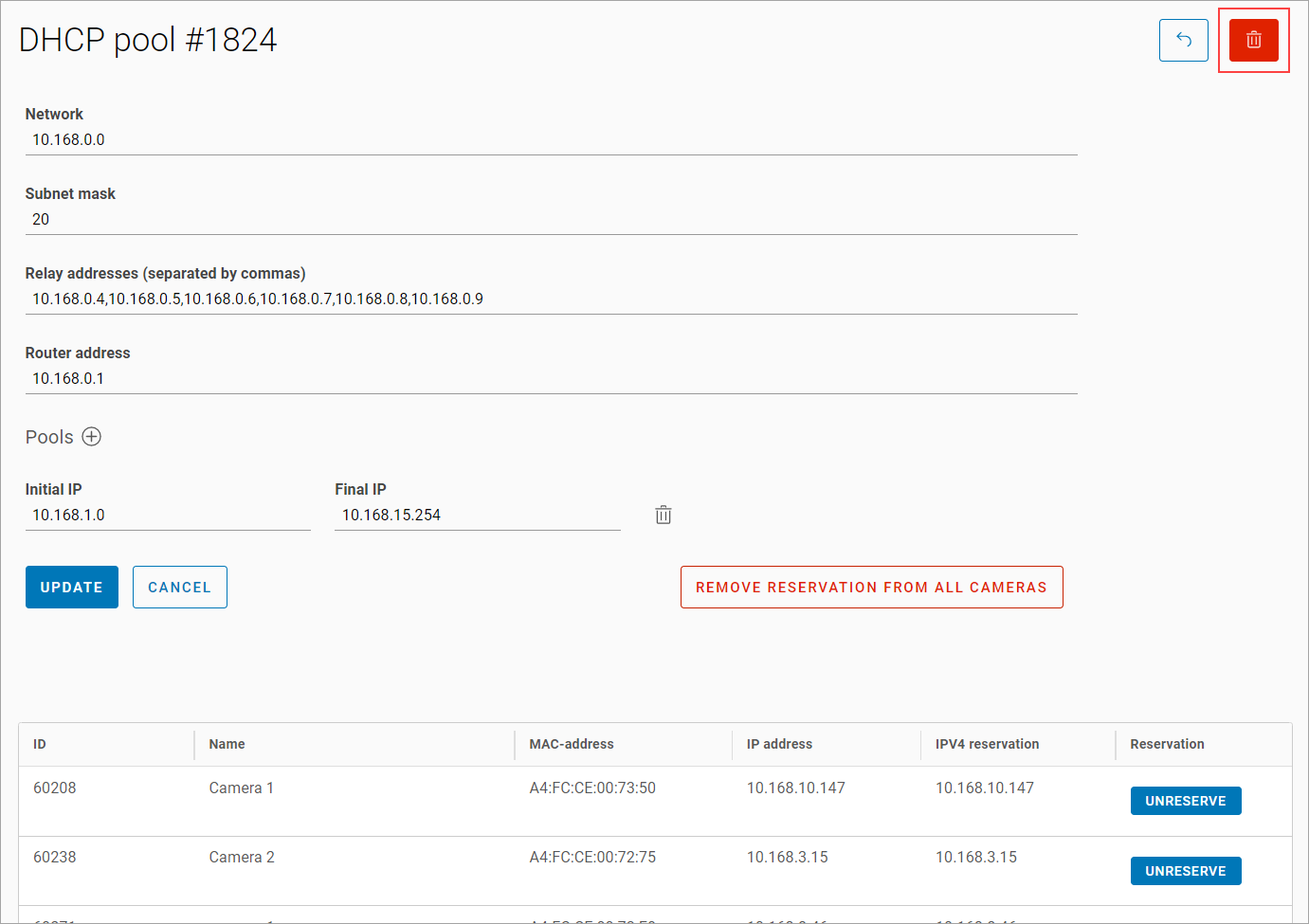Edit the Network input field
Image resolution: width=1309 pixels, height=924 pixels.
coord(550,140)
